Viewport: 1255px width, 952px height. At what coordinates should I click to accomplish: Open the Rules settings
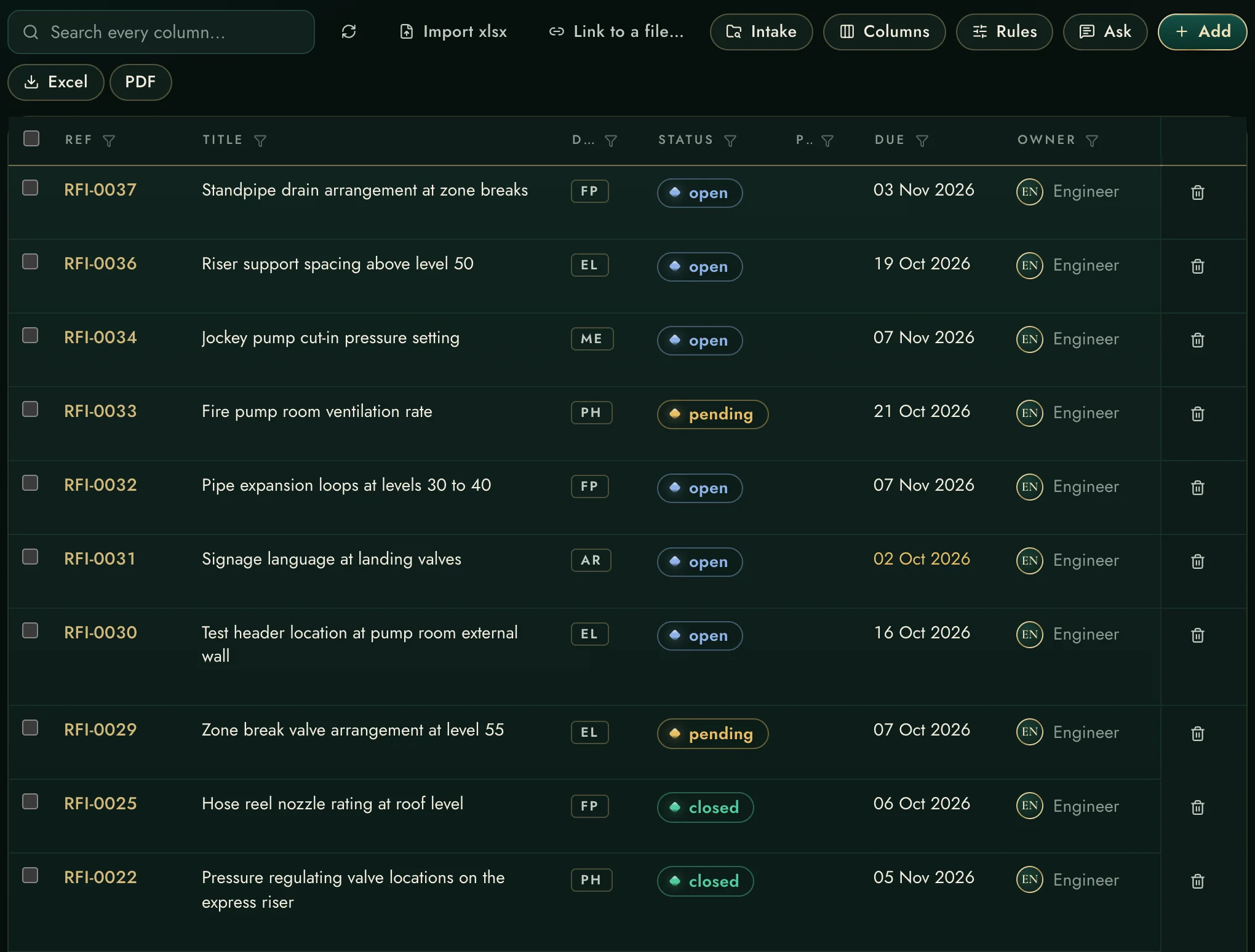coord(1004,31)
